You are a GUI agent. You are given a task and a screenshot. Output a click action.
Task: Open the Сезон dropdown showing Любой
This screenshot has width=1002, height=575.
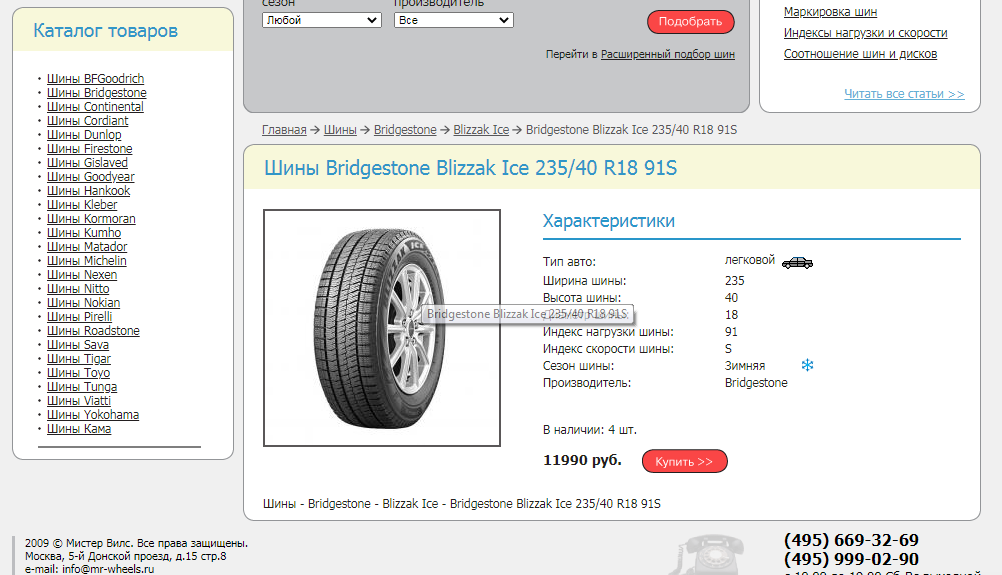pyautogui.click(x=321, y=20)
